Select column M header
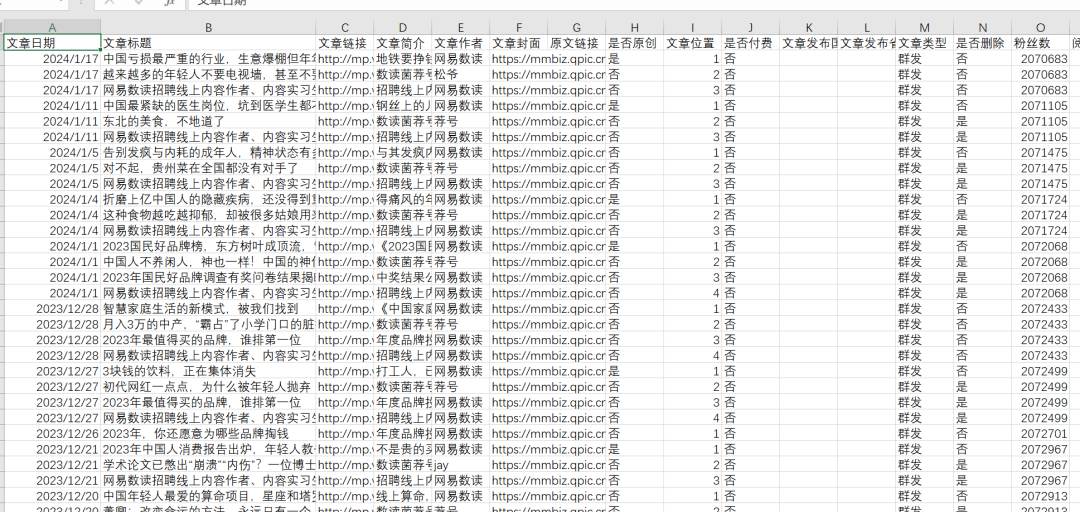This screenshot has height=512, width=1080. (x=924, y=28)
